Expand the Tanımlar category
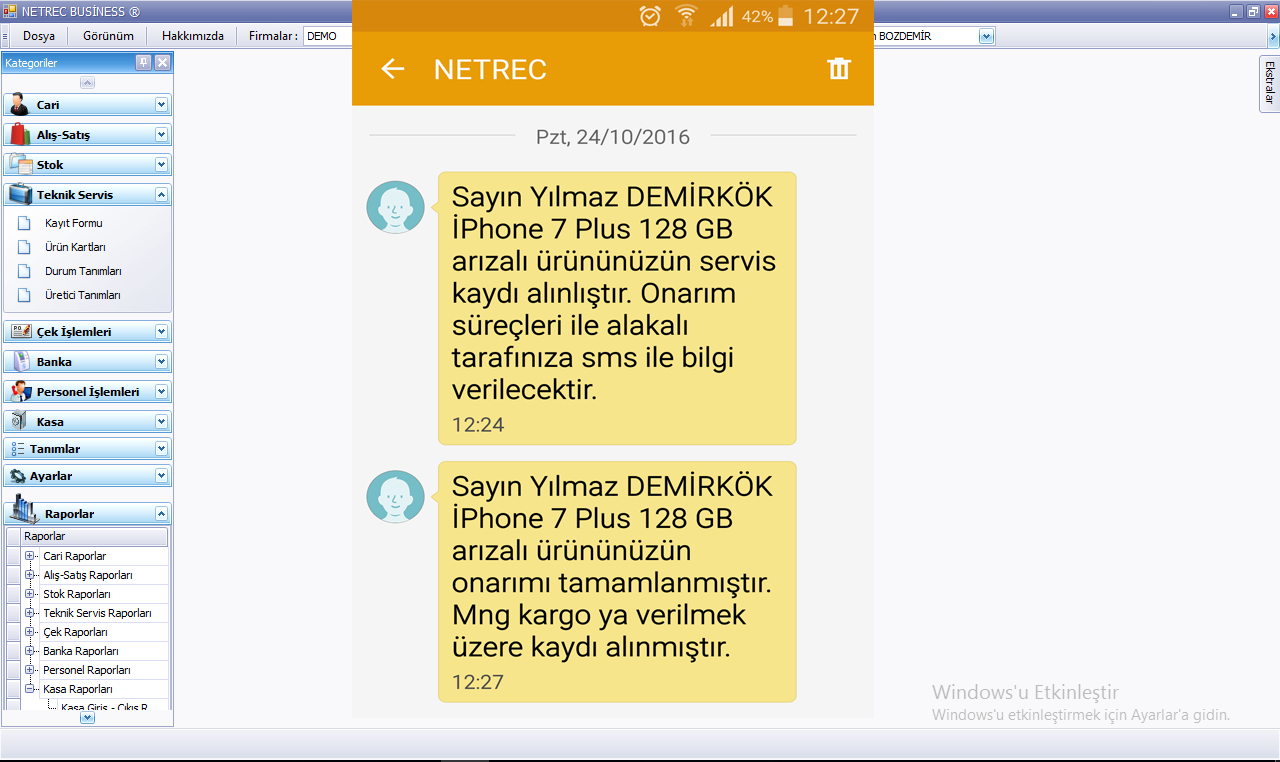 point(161,449)
